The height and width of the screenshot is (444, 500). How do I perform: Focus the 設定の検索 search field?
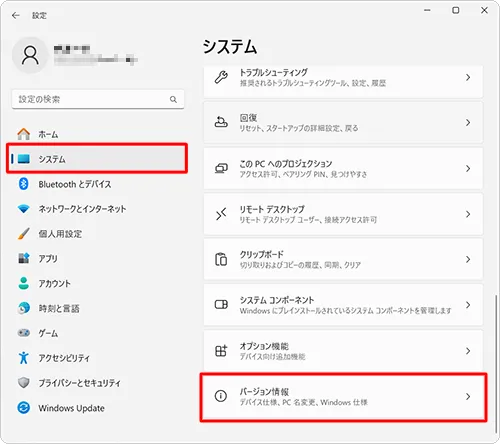pyautogui.click(x=98, y=99)
